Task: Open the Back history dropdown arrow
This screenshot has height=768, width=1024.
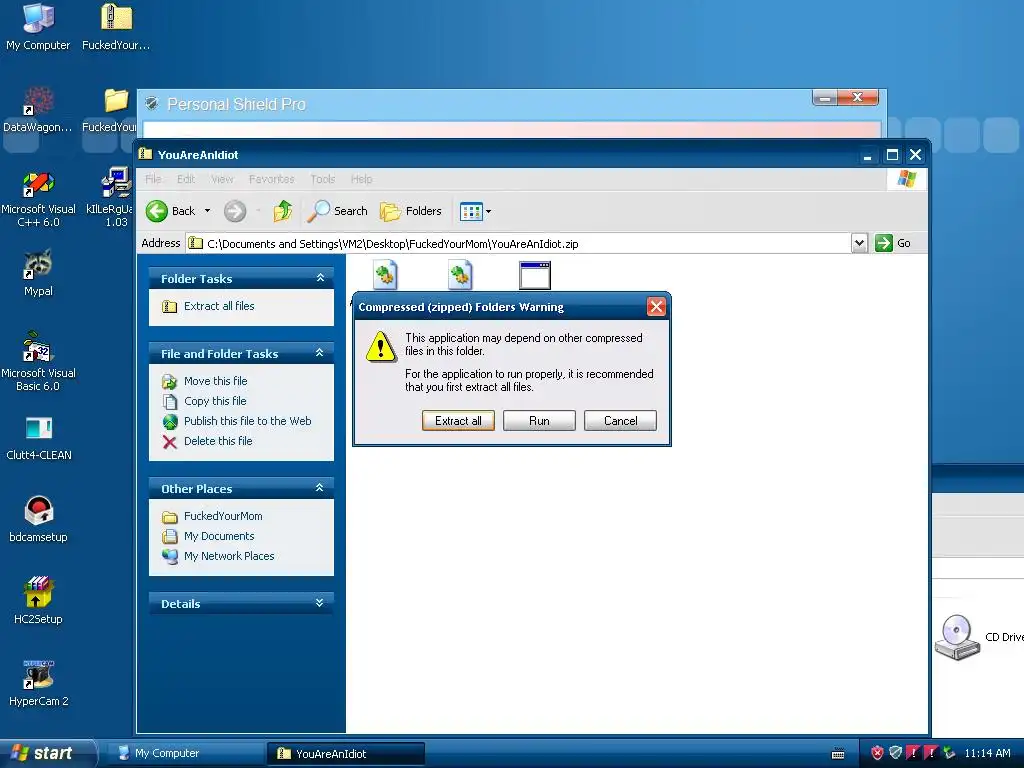Action: [207, 211]
